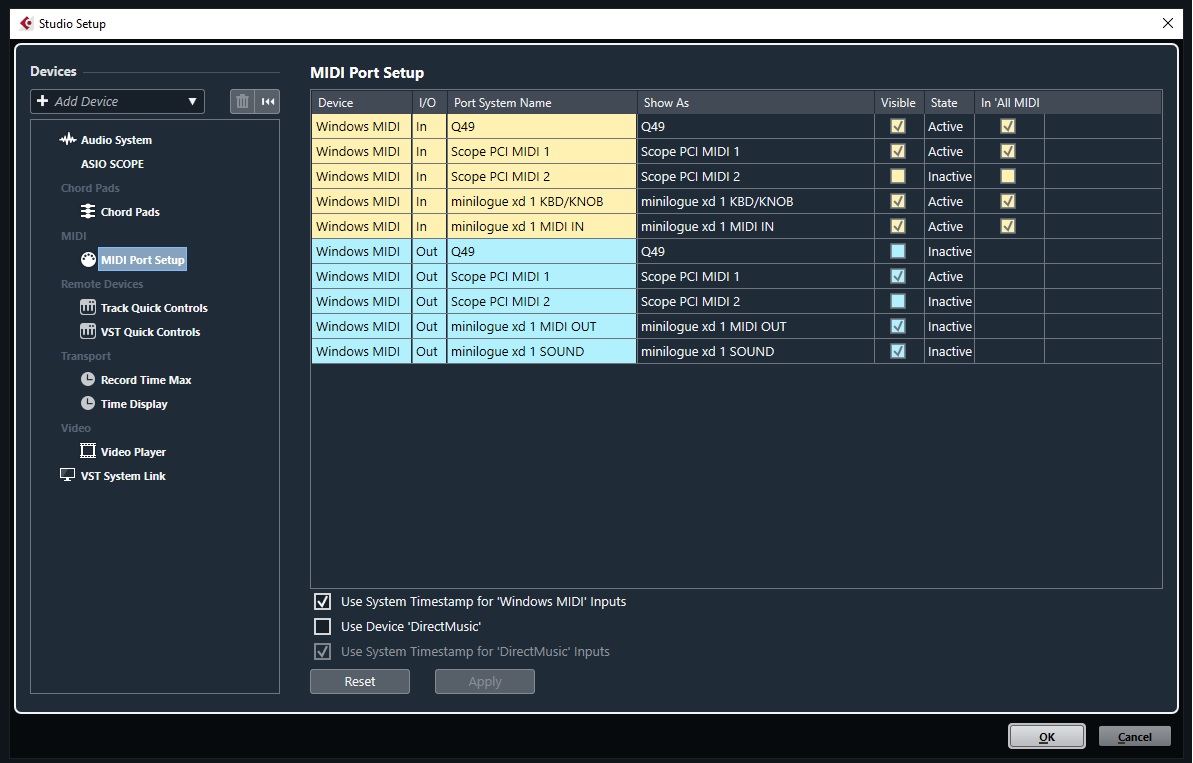This screenshot has height=763, width=1193.
Task: Click Out cell of Scope PCI MIDI 1
Action: tap(429, 276)
